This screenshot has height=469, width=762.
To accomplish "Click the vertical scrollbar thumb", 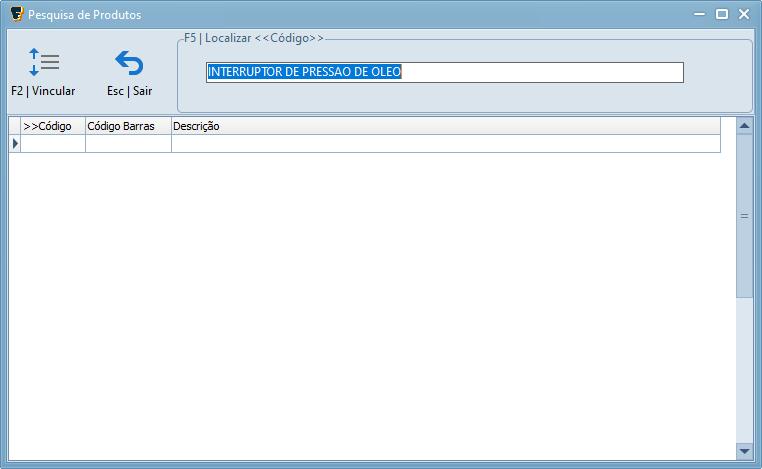I will 744,215.
